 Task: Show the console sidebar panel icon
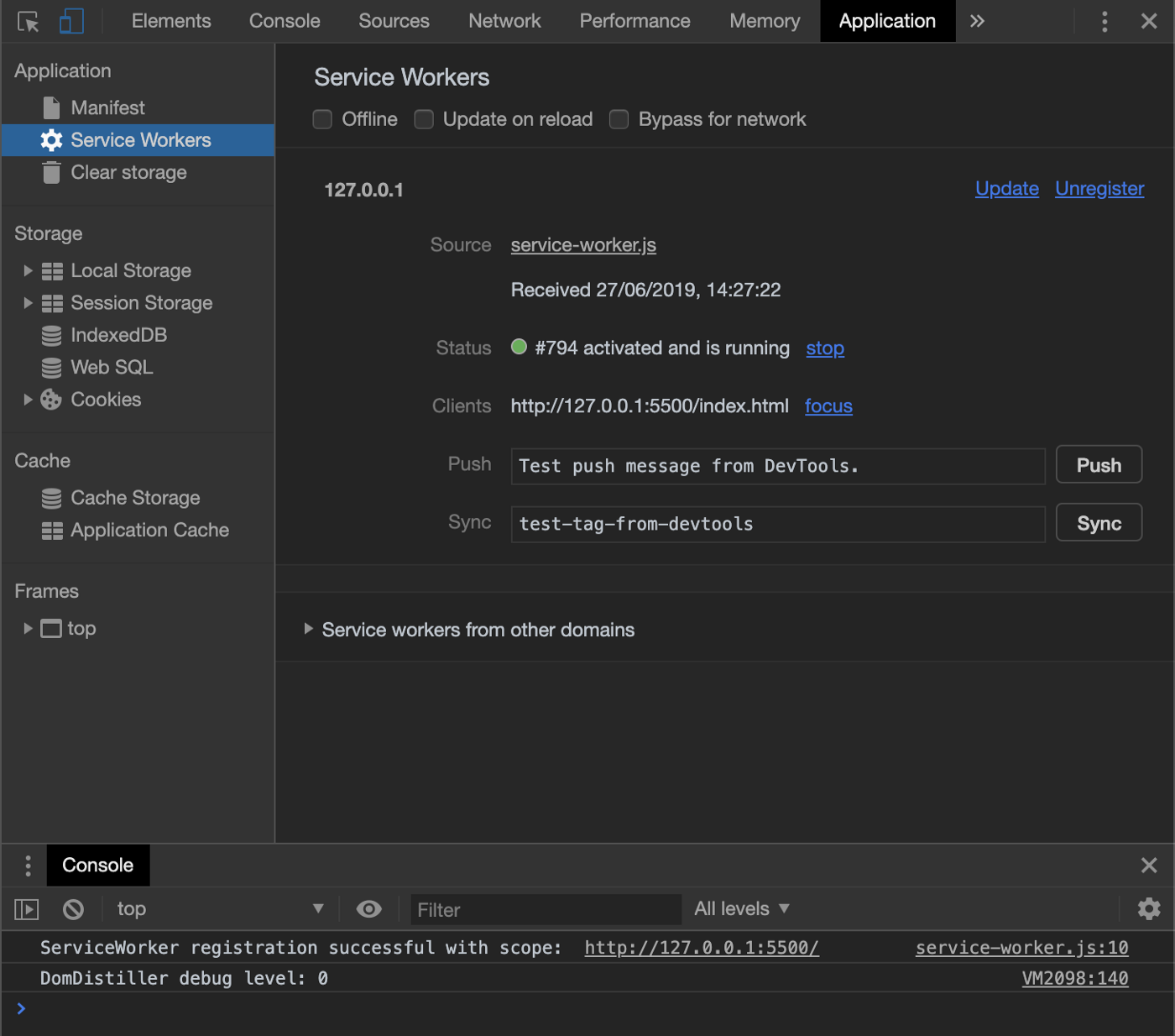tap(27, 909)
